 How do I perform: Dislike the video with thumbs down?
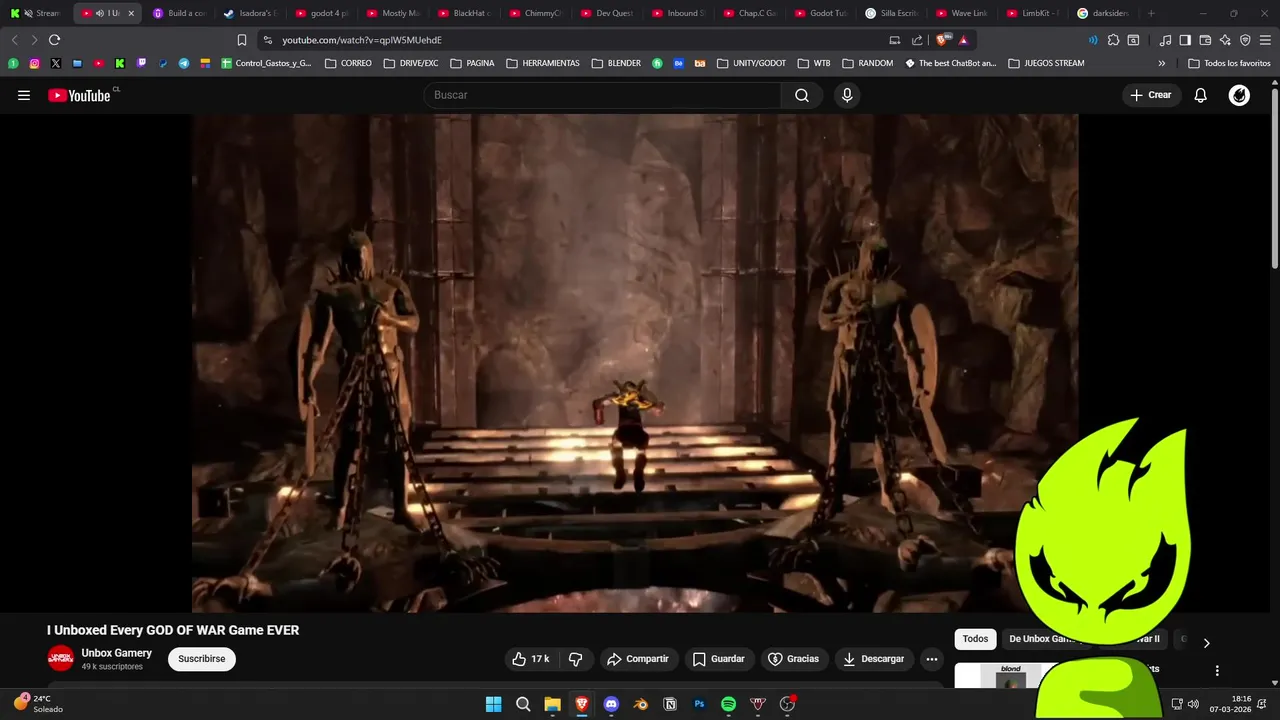576,659
